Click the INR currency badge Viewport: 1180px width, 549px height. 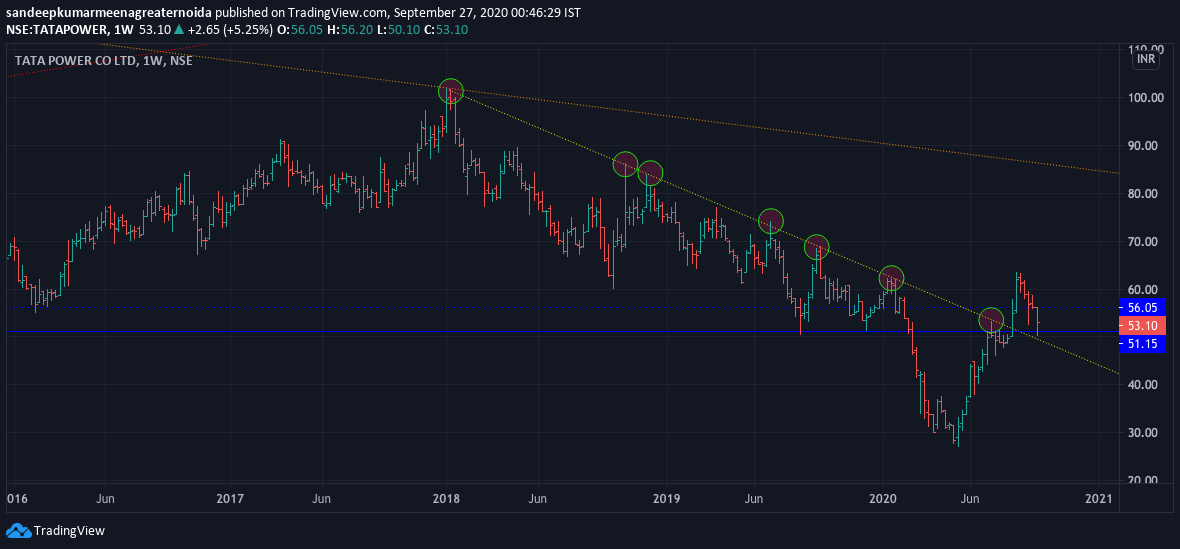click(1146, 59)
